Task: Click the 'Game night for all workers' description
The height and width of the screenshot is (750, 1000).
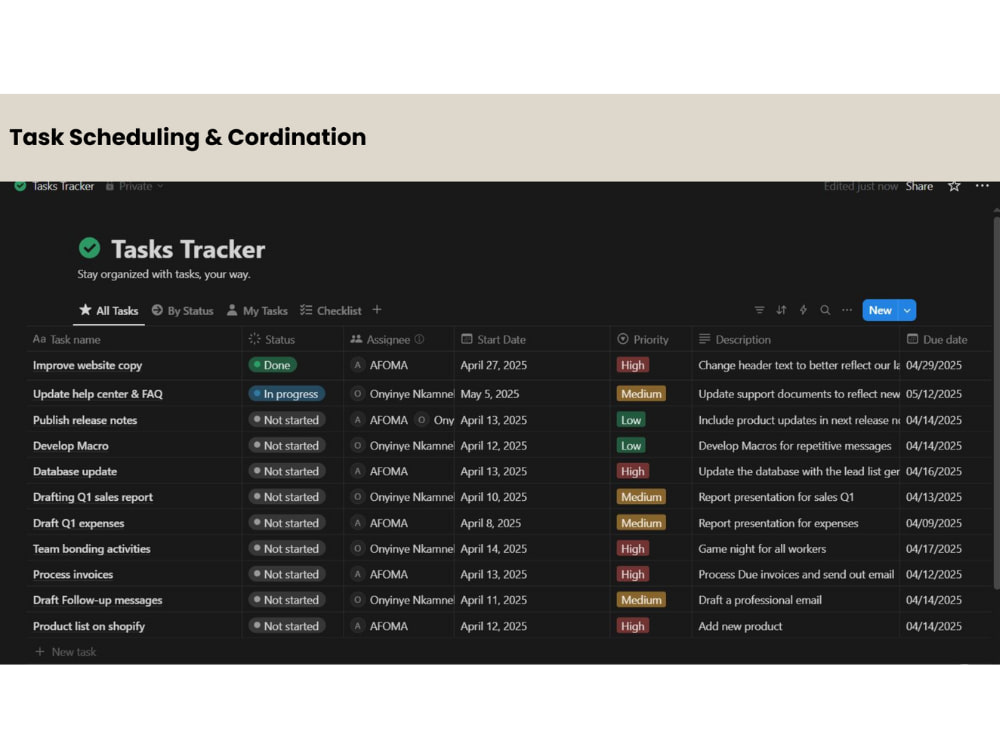Action: coord(762,548)
